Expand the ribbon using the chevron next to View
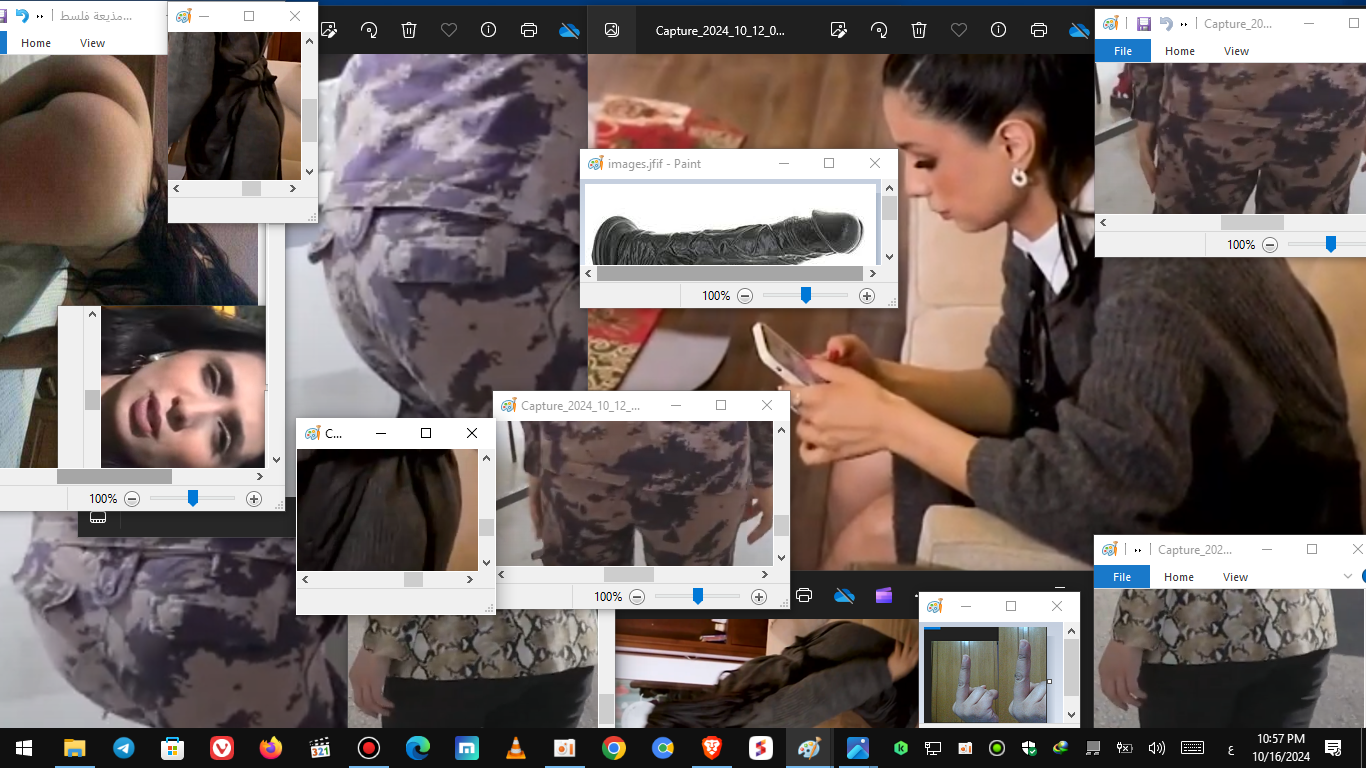 point(1349,576)
